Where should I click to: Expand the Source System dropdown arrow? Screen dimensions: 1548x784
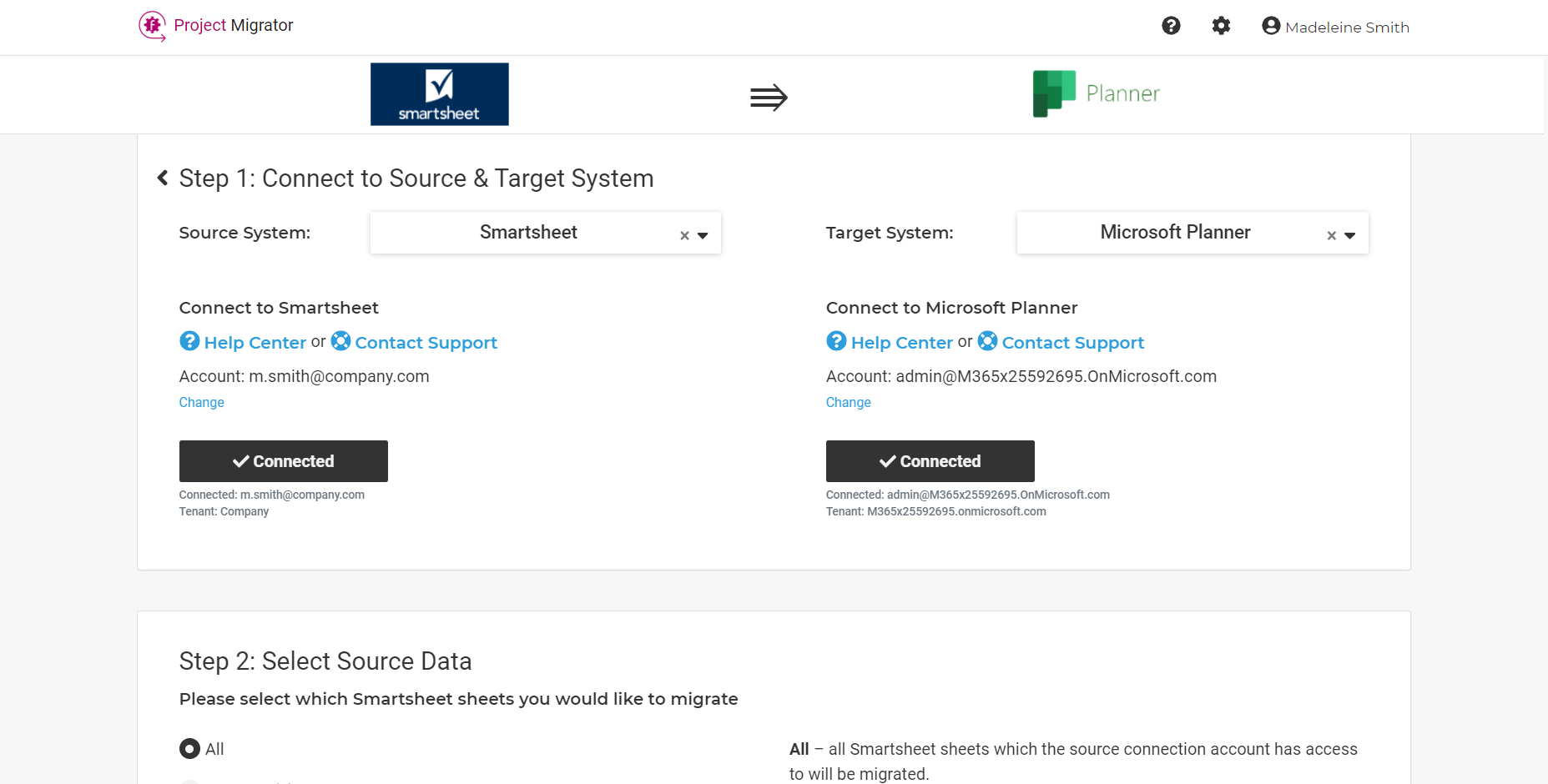tap(703, 236)
